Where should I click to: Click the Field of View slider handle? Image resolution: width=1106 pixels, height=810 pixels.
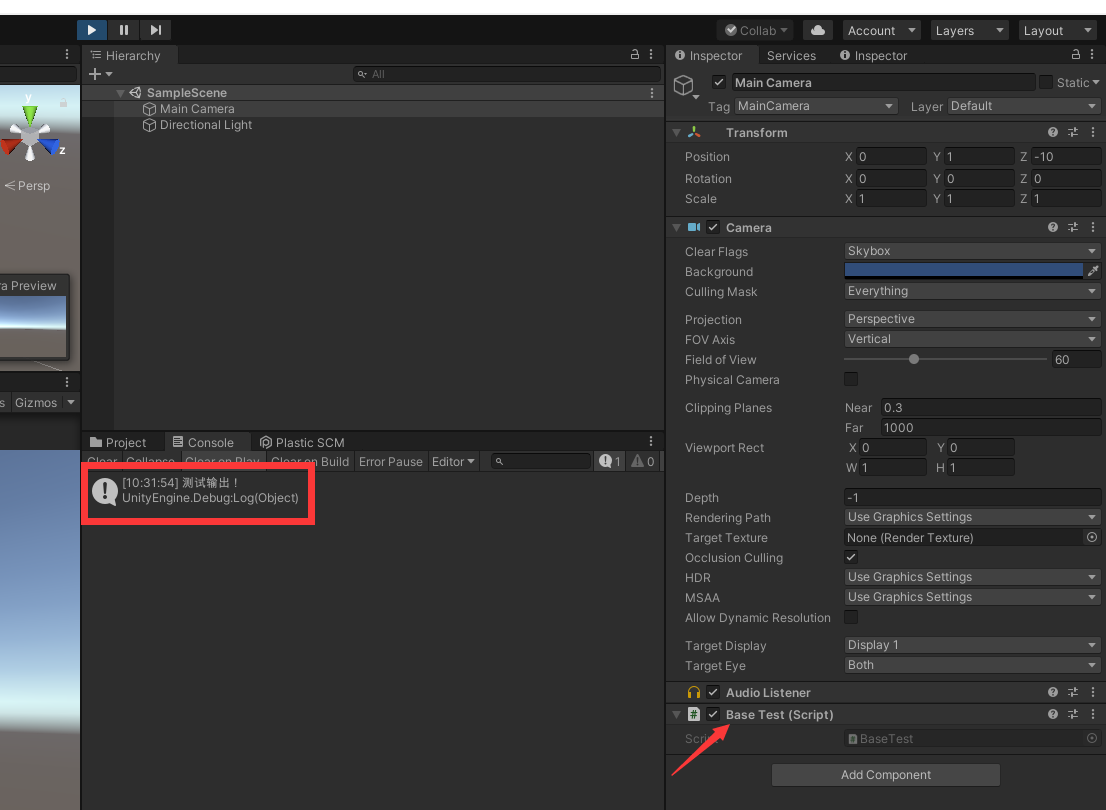914,359
